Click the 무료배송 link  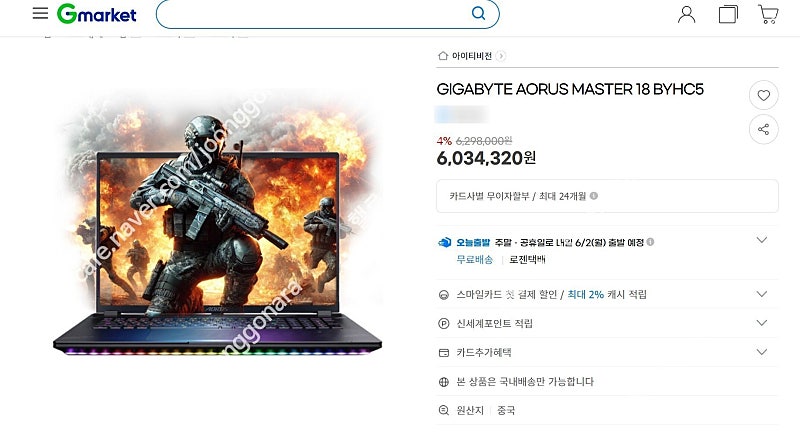(474, 260)
